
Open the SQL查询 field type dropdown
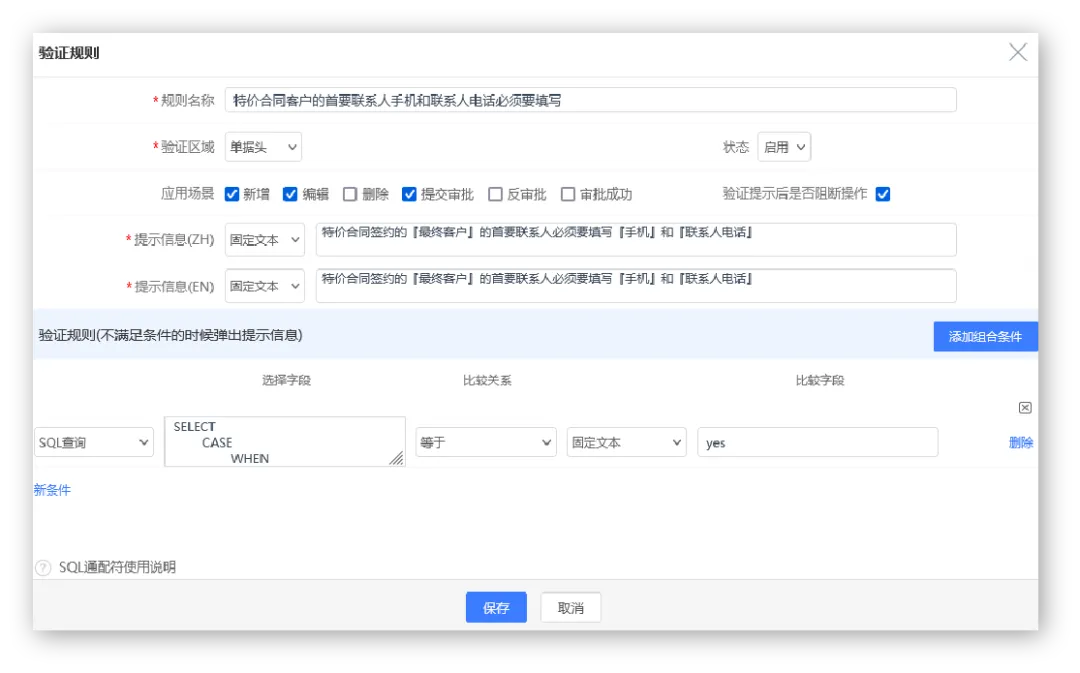(93, 442)
